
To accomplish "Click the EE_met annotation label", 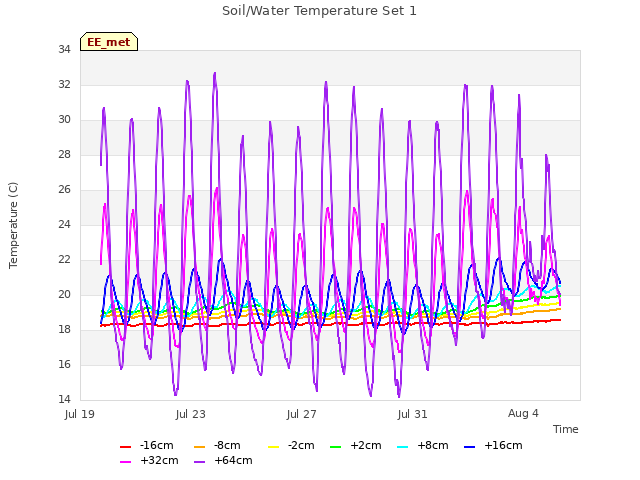I will (109, 42).
